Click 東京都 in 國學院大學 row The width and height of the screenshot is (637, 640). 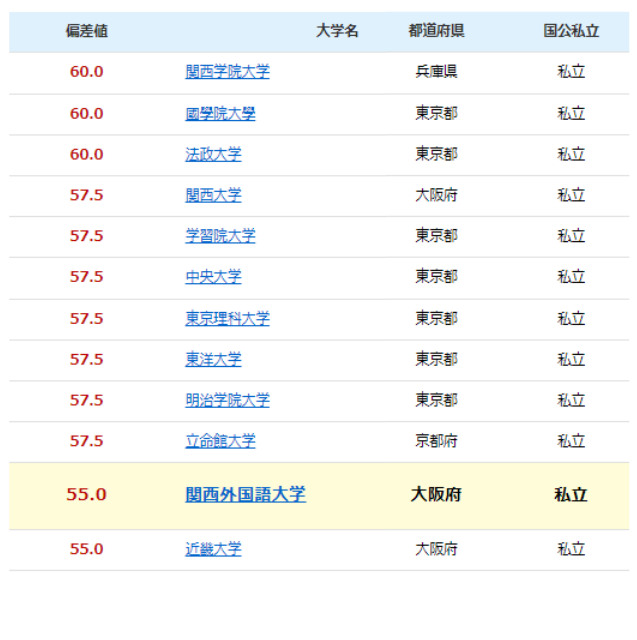click(436, 113)
